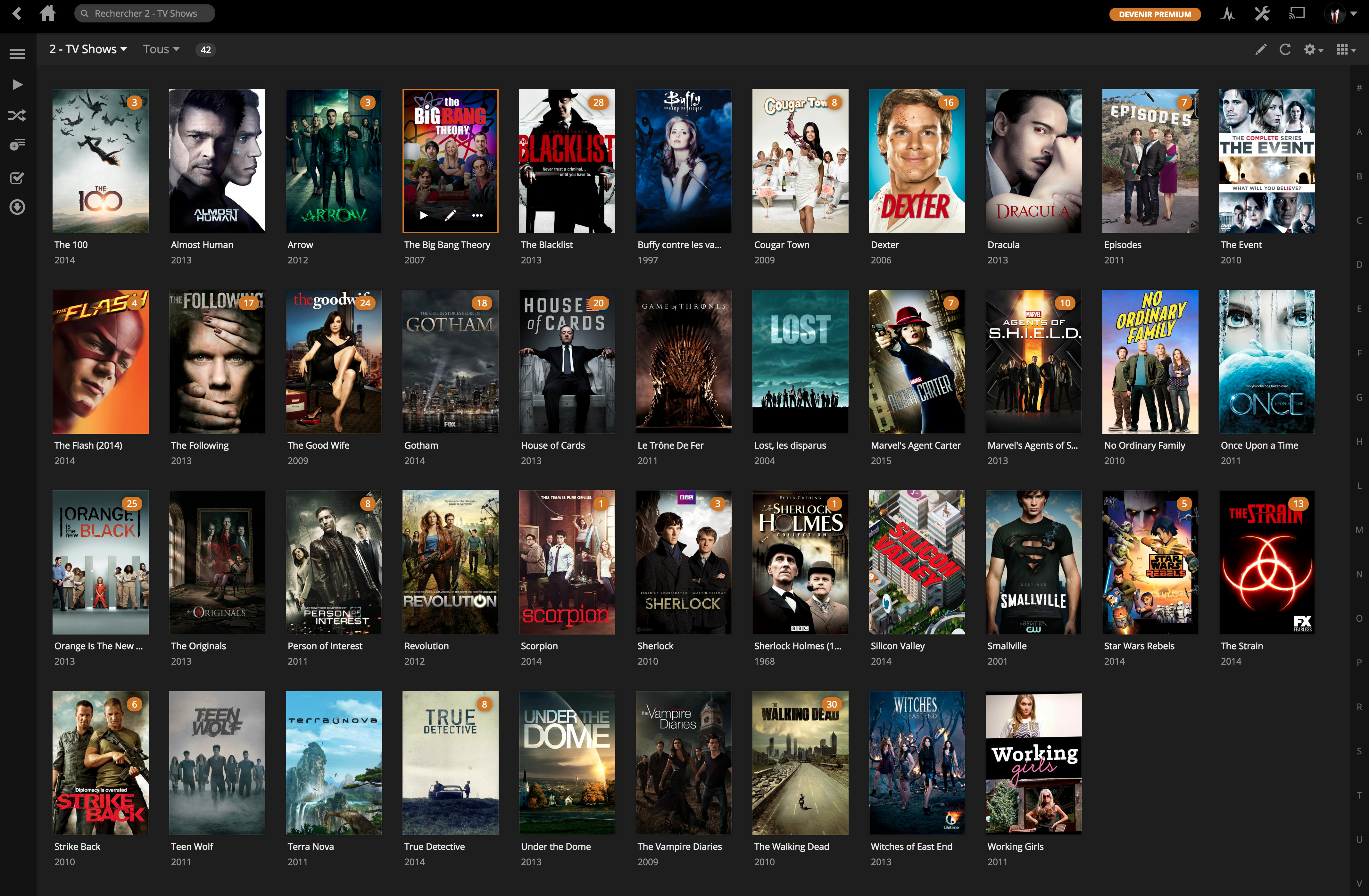Viewport: 1369px width, 896px height.
Task: Click the DEVENIR PREMIUM button
Action: click(1154, 14)
